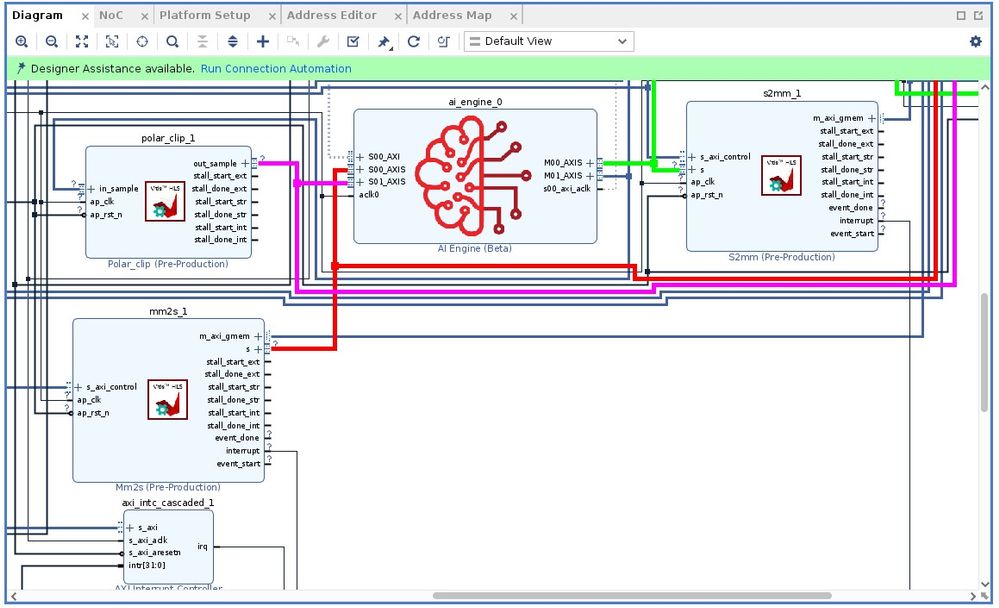
Task: Select the ai_engine_0 block title
Action: (475, 102)
